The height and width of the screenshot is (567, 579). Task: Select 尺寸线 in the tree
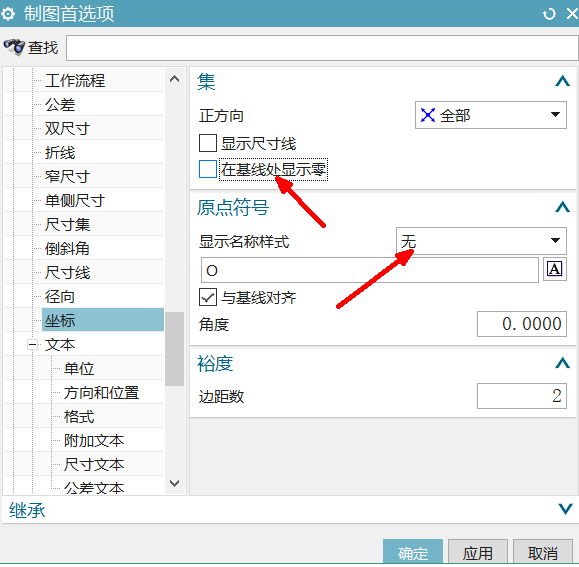click(67, 273)
